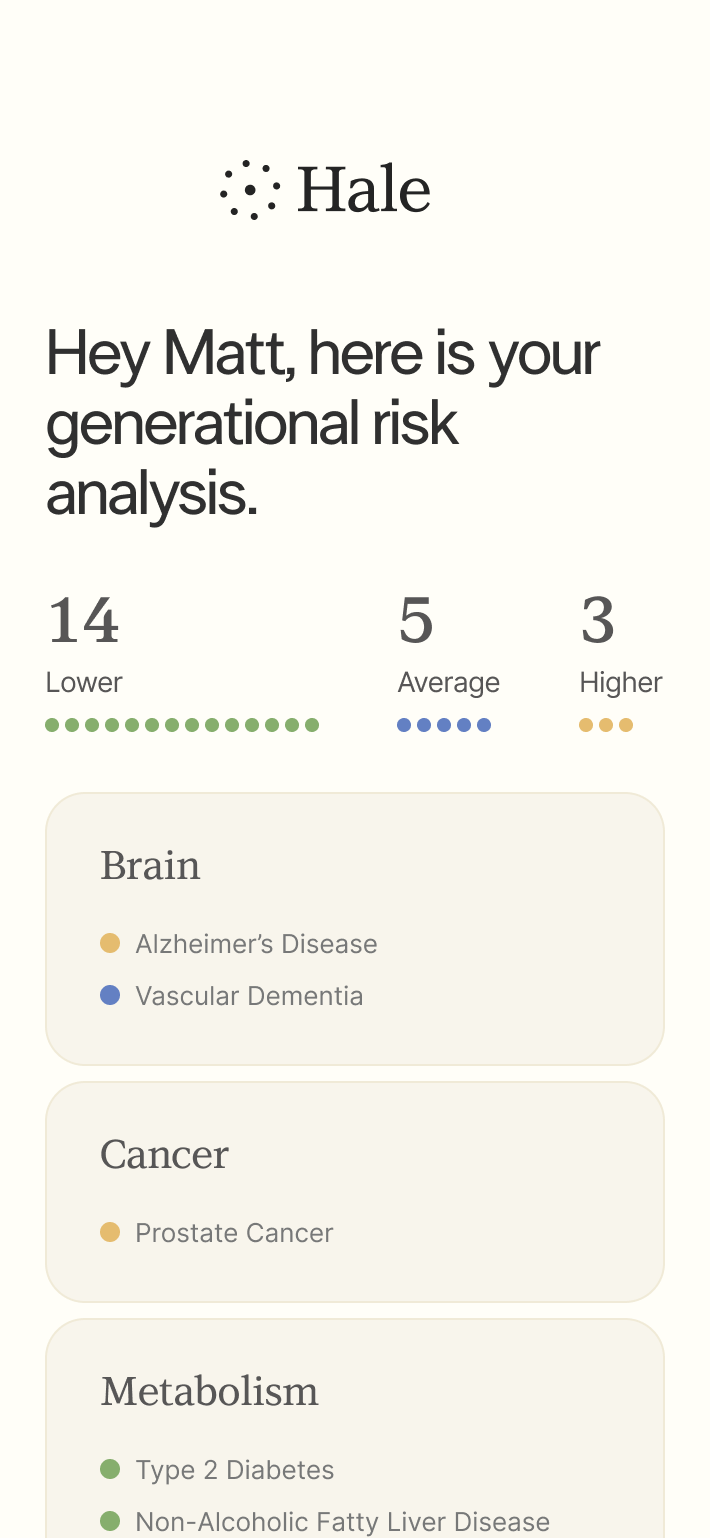The image size is (710, 1538).
Task: Expand the Cancer category card
Action: coord(355,1192)
